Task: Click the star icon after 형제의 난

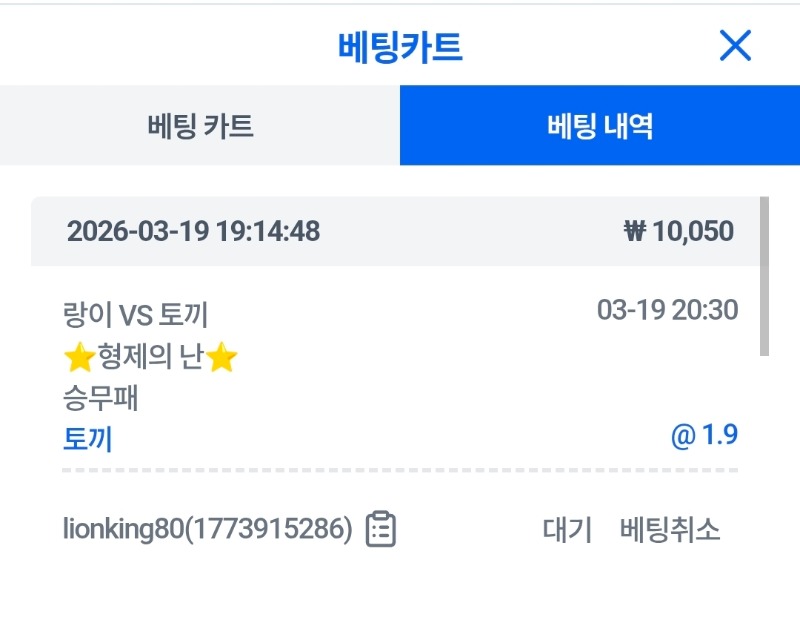Action: tap(221, 355)
